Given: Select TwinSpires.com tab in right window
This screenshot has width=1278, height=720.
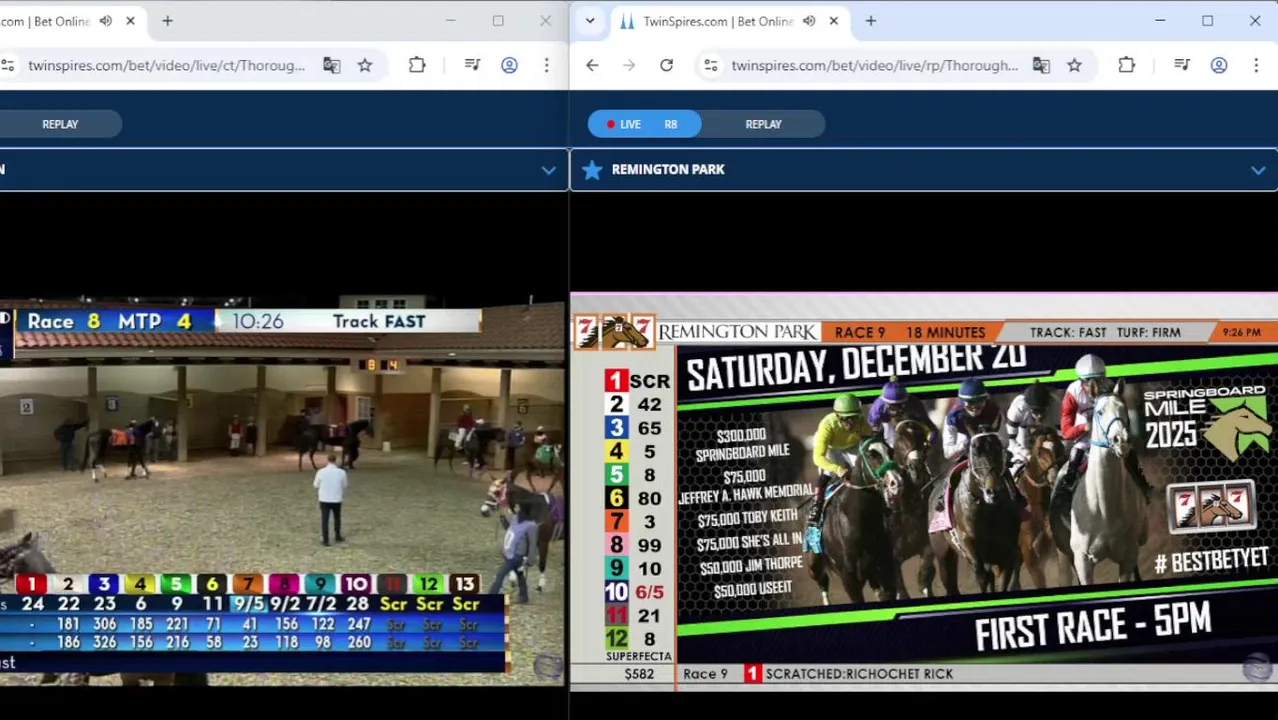Looking at the screenshot, I should pos(716,21).
